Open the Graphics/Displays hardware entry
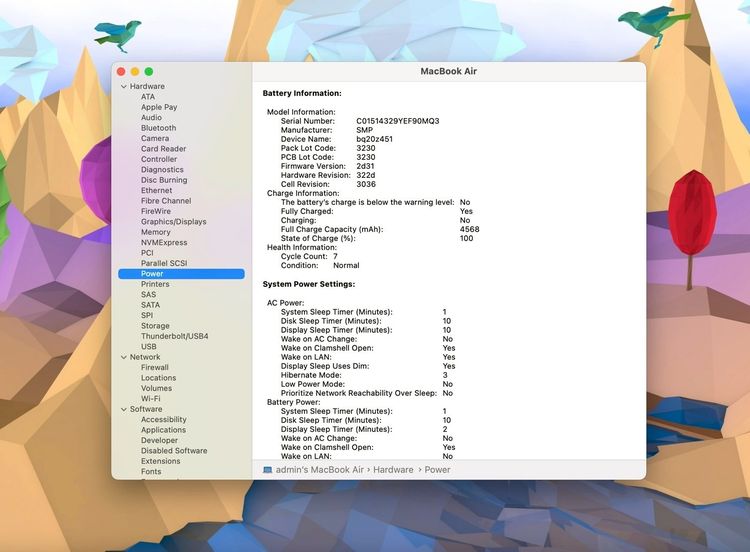 click(x=174, y=221)
